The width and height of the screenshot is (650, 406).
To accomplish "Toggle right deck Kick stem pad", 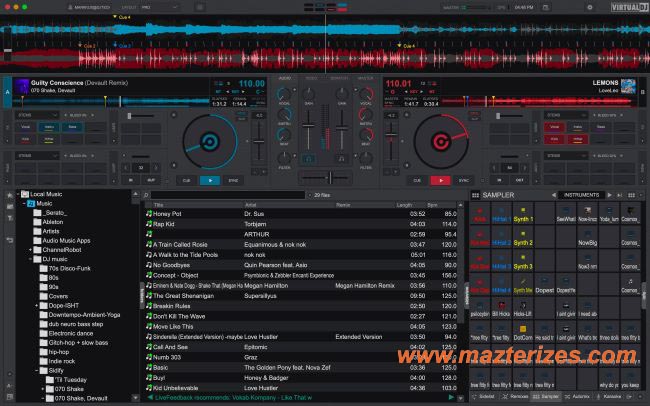I will pyautogui.click(x=554, y=139).
